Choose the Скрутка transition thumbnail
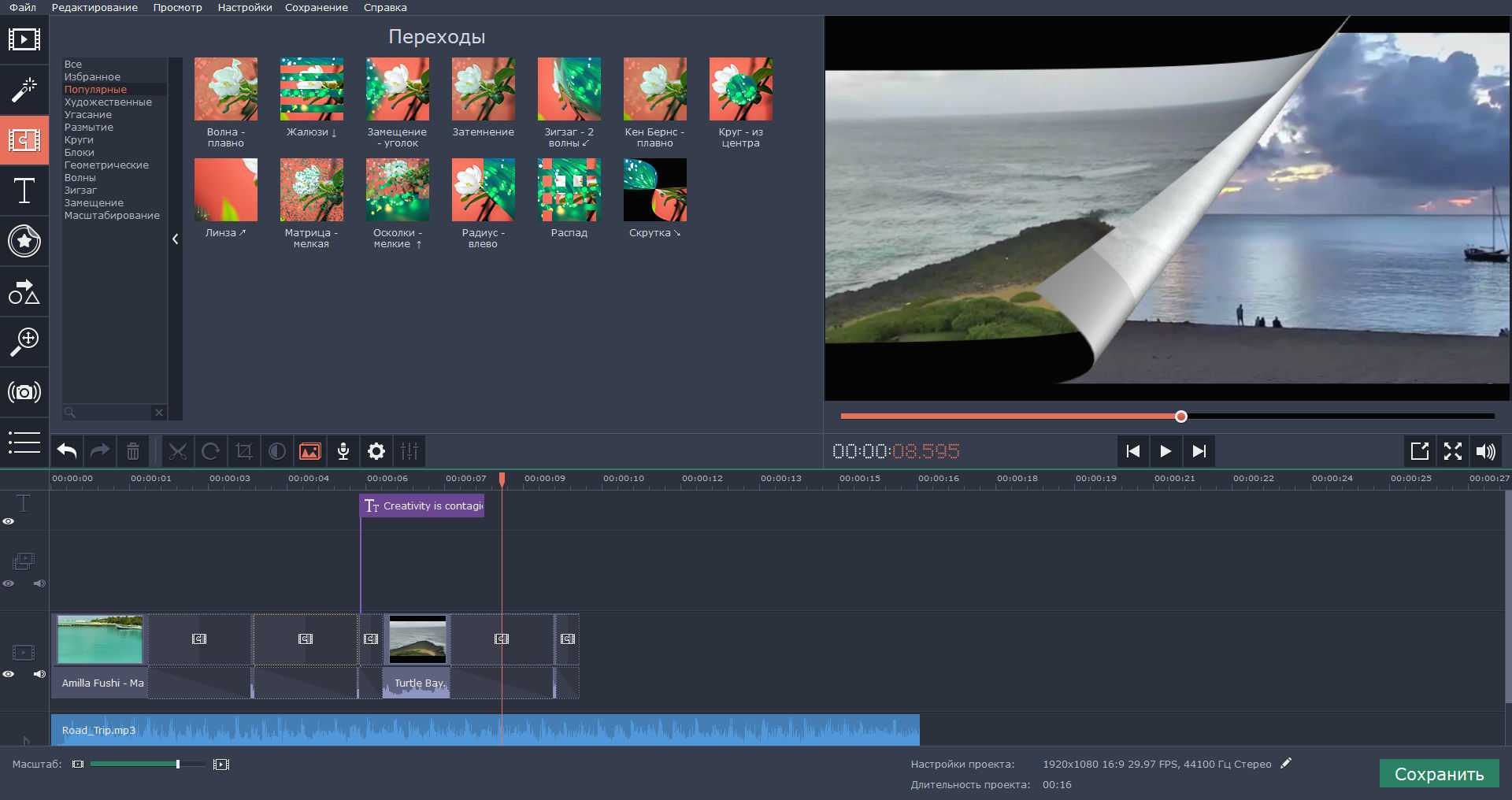 tap(655, 190)
